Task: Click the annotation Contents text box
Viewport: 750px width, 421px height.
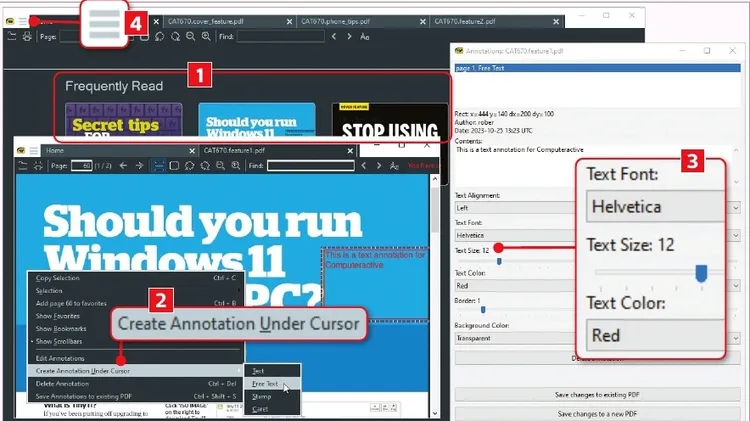Action: pyautogui.click(x=593, y=166)
